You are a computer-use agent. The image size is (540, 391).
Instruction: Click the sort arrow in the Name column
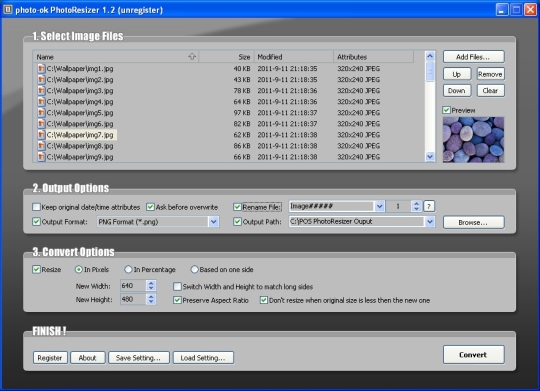coord(192,56)
